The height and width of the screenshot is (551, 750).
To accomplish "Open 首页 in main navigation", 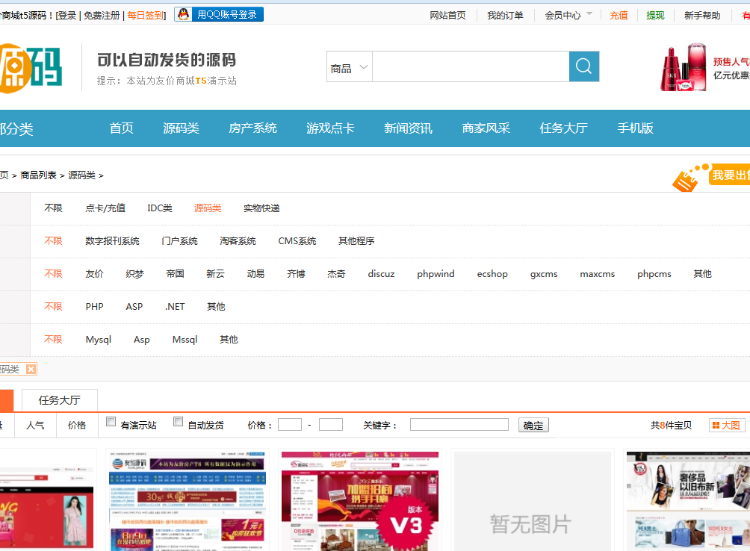I will pos(121,128).
